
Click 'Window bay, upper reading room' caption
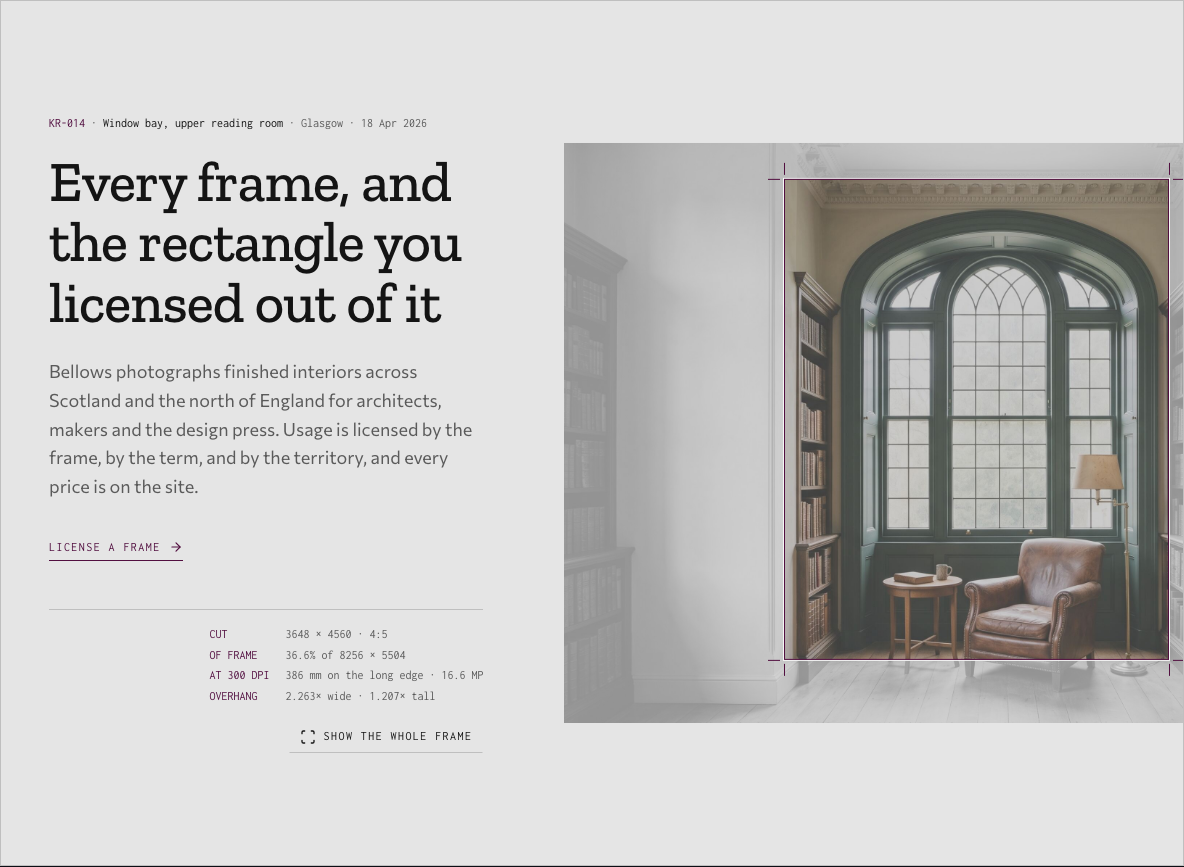point(193,123)
